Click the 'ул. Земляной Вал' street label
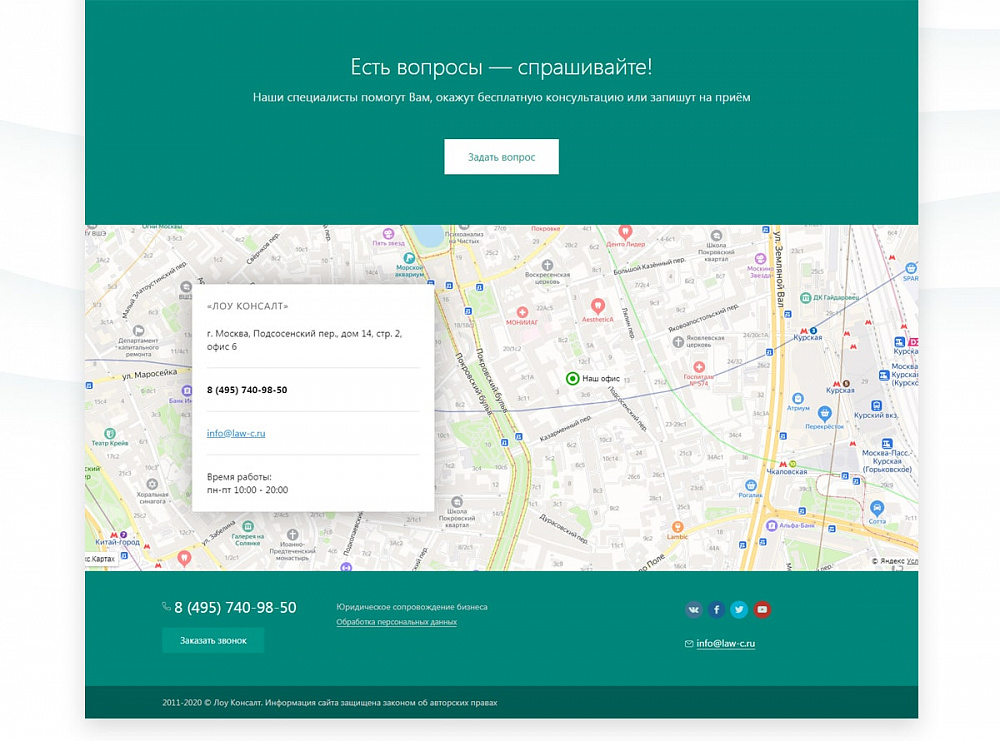 [778, 268]
